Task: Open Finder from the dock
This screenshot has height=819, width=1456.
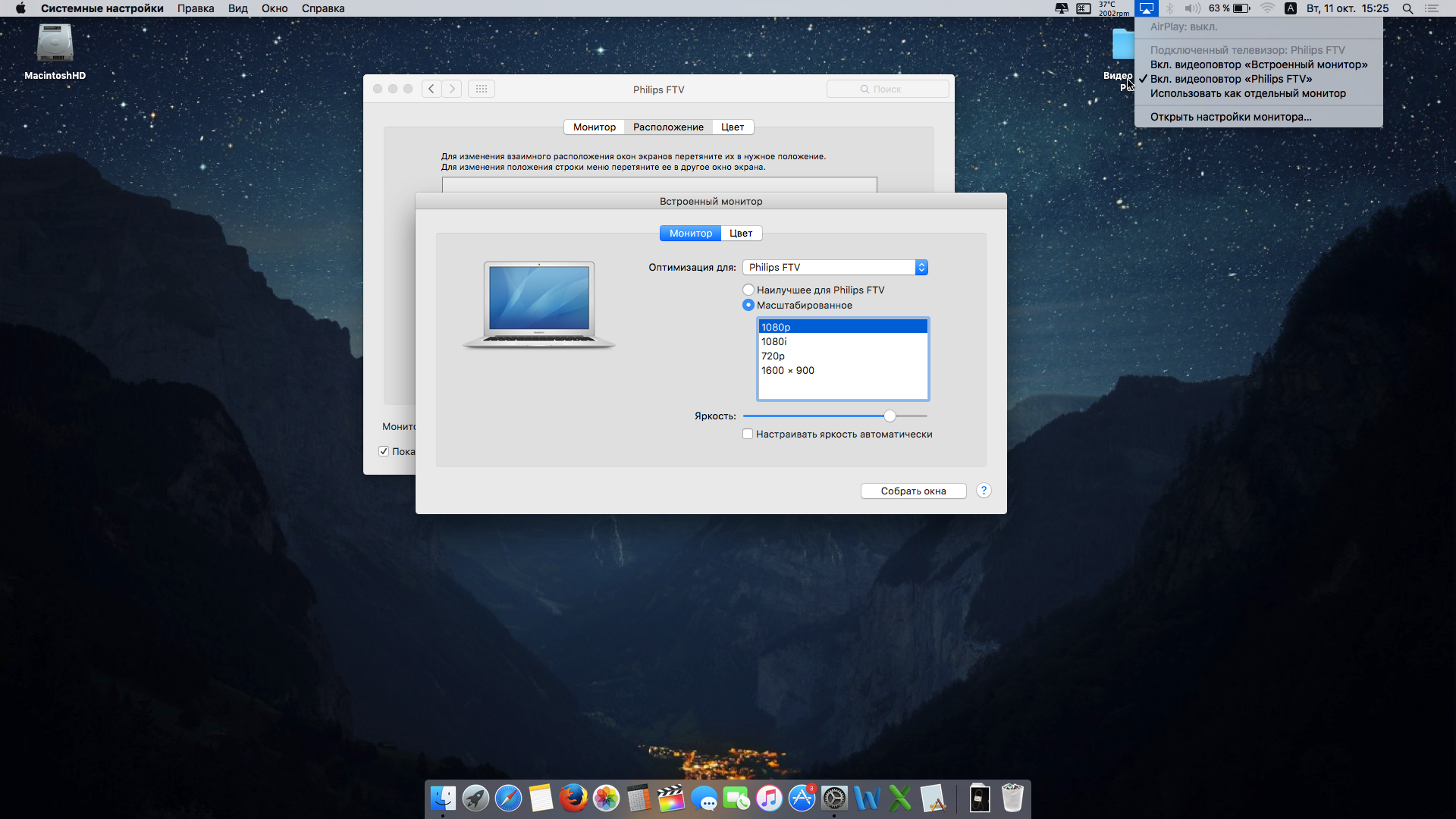Action: coord(443,798)
